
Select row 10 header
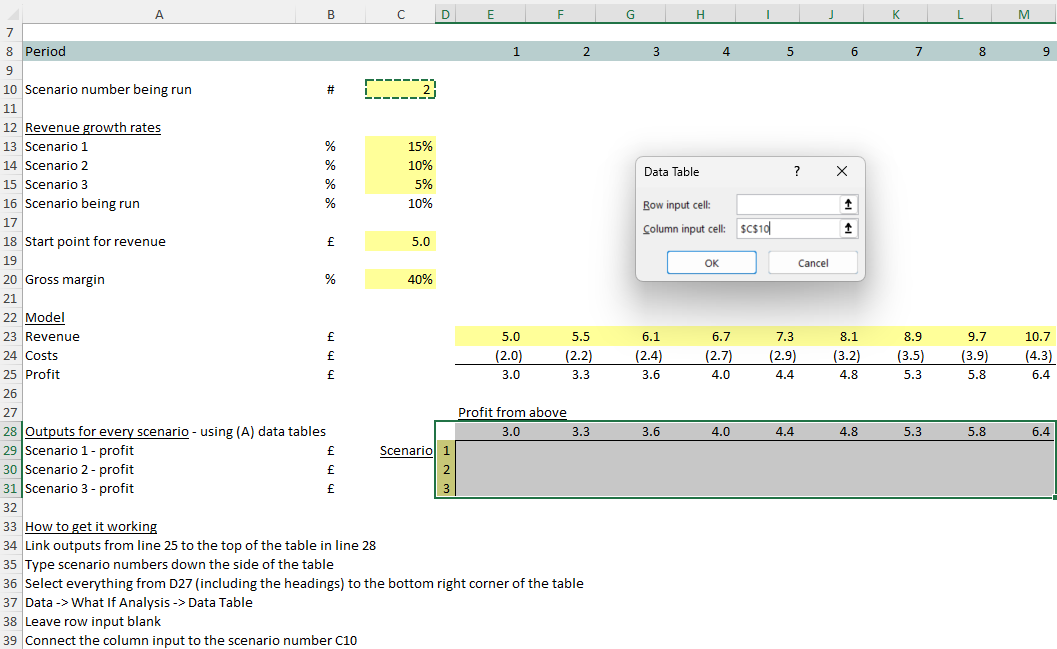coord(10,90)
